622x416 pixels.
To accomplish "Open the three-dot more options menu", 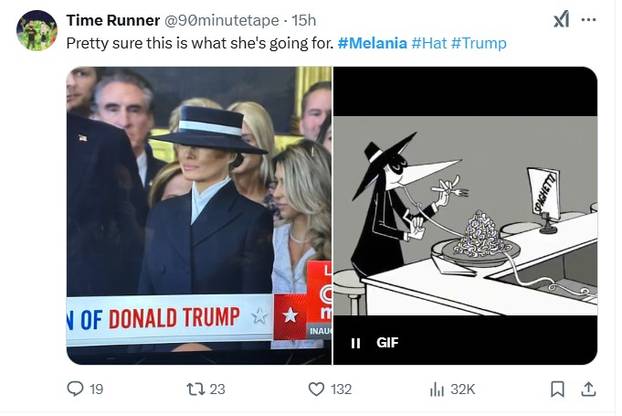I will (x=589, y=20).
